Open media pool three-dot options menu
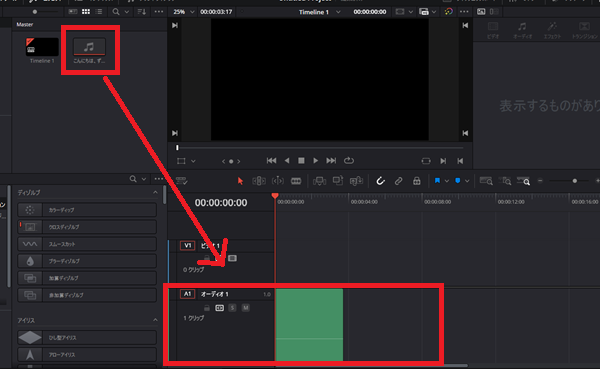This screenshot has height=369, width=600. click(158, 12)
